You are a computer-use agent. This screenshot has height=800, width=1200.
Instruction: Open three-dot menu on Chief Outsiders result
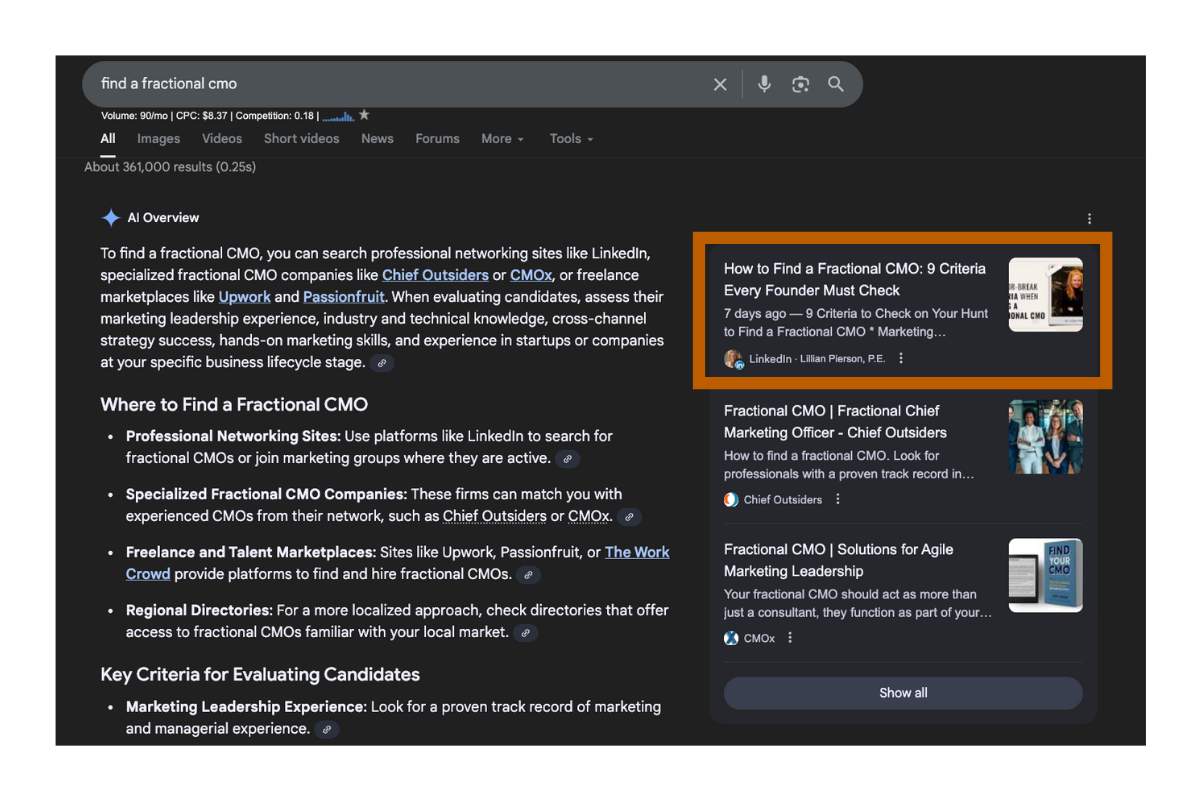click(x=838, y=500)
